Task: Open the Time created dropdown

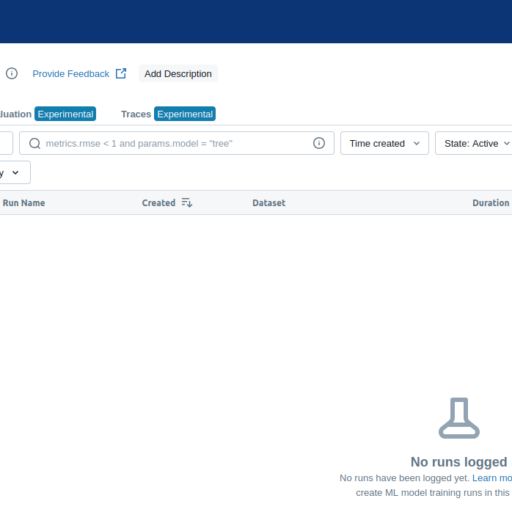Action: [384, 143]
